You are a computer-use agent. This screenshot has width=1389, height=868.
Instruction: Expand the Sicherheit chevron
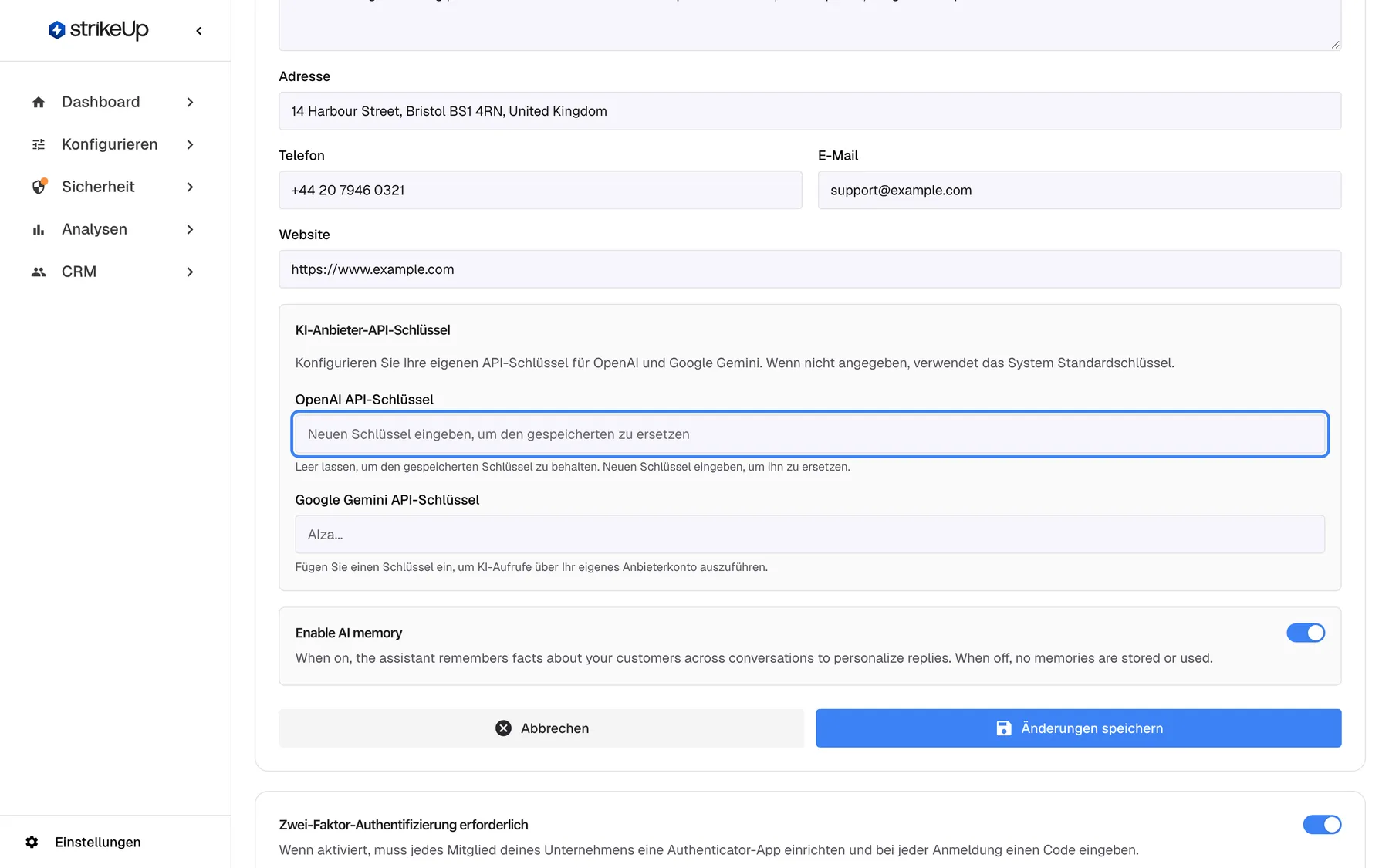(190, 187)
